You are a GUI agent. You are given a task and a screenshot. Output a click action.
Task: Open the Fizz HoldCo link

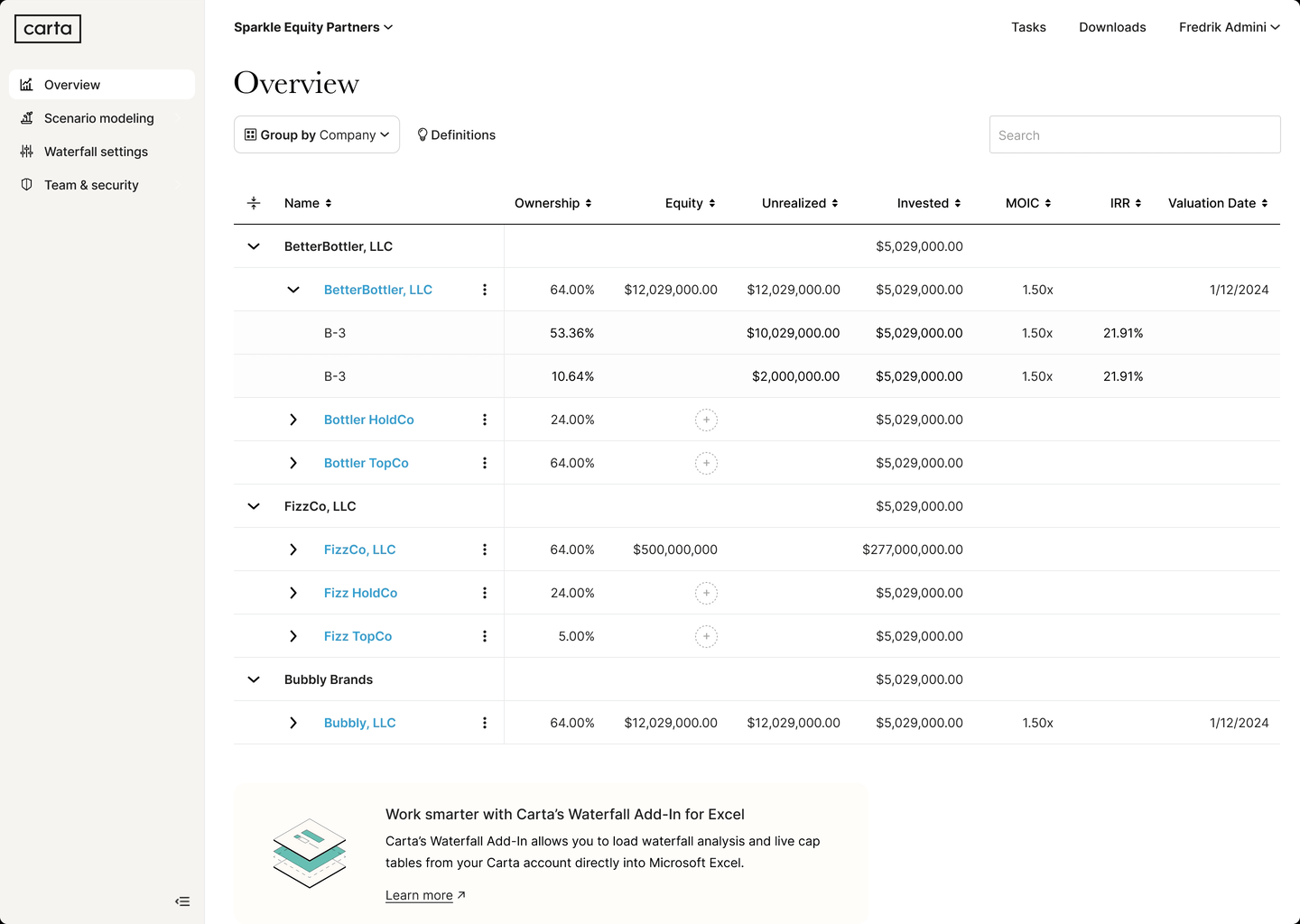[x=361, y=593]
